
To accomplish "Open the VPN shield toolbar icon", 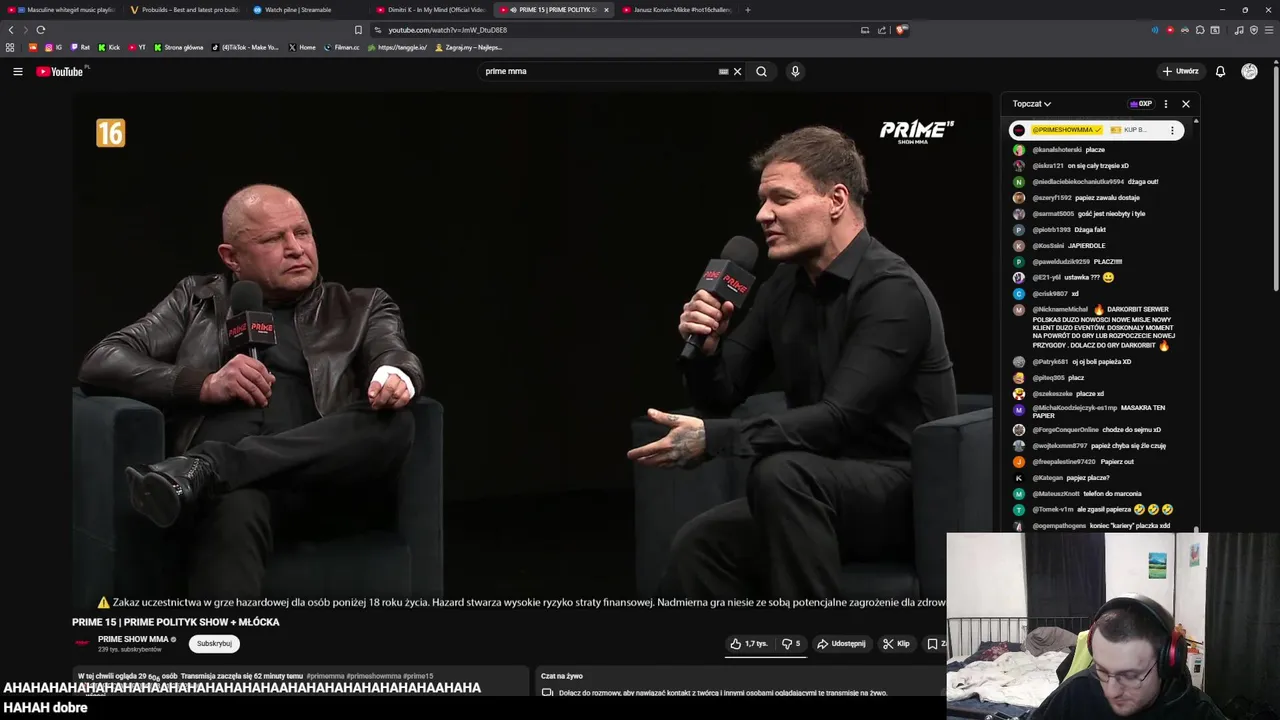I will point(1254,30).
